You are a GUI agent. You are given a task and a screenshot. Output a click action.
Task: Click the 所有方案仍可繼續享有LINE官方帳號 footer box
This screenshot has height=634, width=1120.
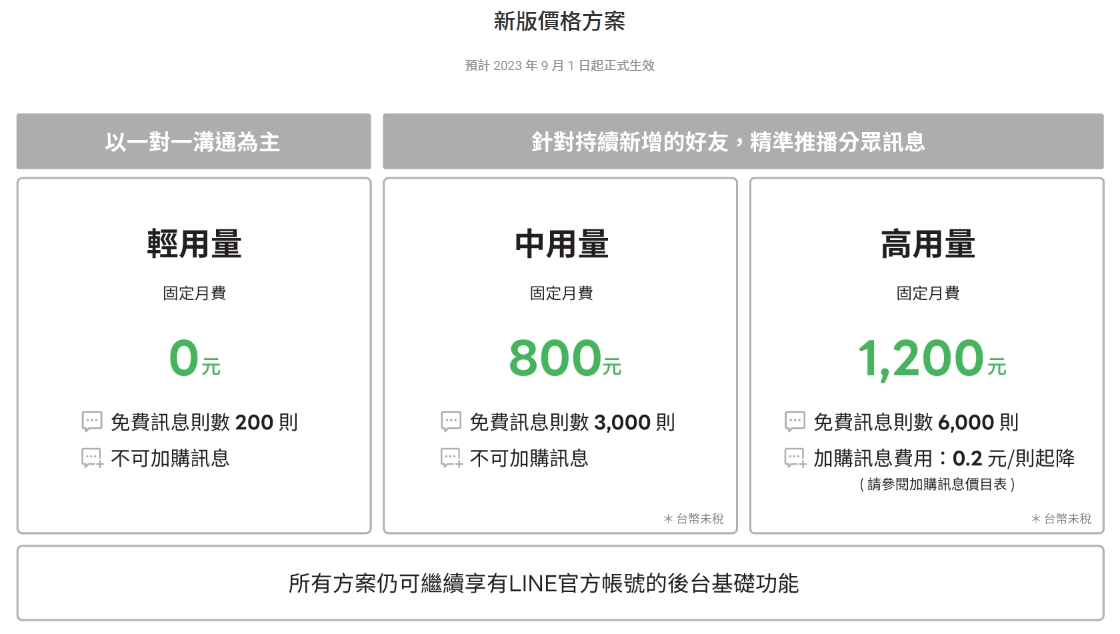(x=560, y=583)
